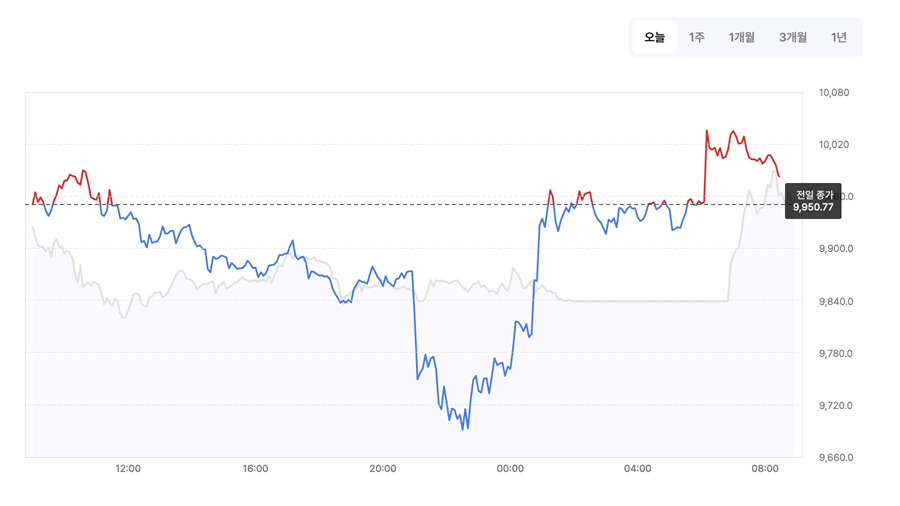The width and height of the screenshot is (900, 506).
Task: Click the 9,660.0 price axis label
Action: [x=836, y=458]
